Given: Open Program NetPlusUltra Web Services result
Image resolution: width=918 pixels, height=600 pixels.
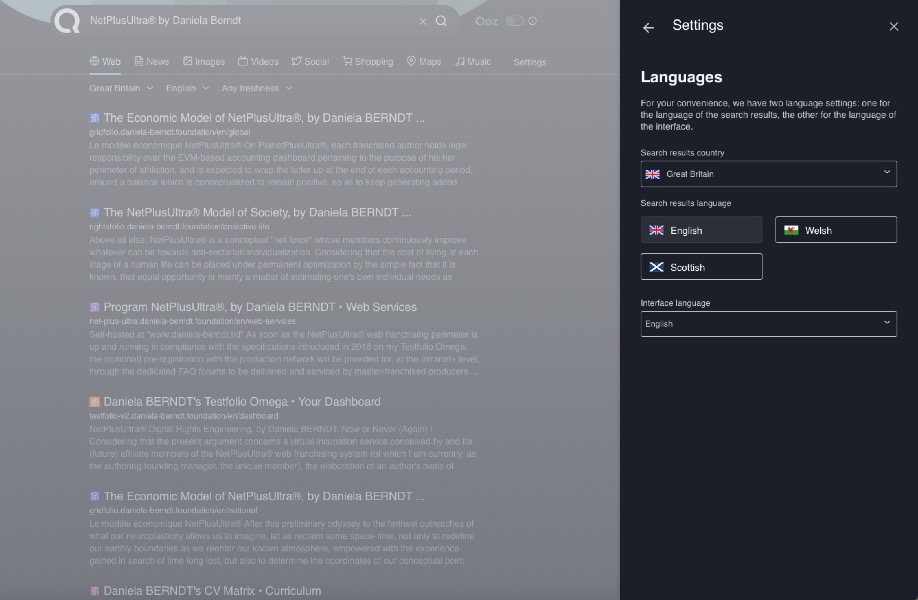Looking at the screenshot, I should 260,307.
